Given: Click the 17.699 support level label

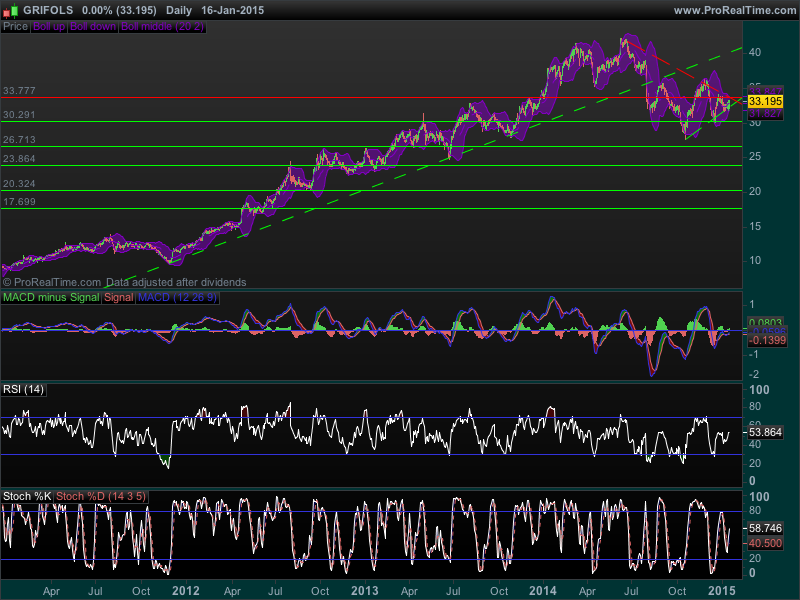Looking at the screenshot, I should click(19, 202).
